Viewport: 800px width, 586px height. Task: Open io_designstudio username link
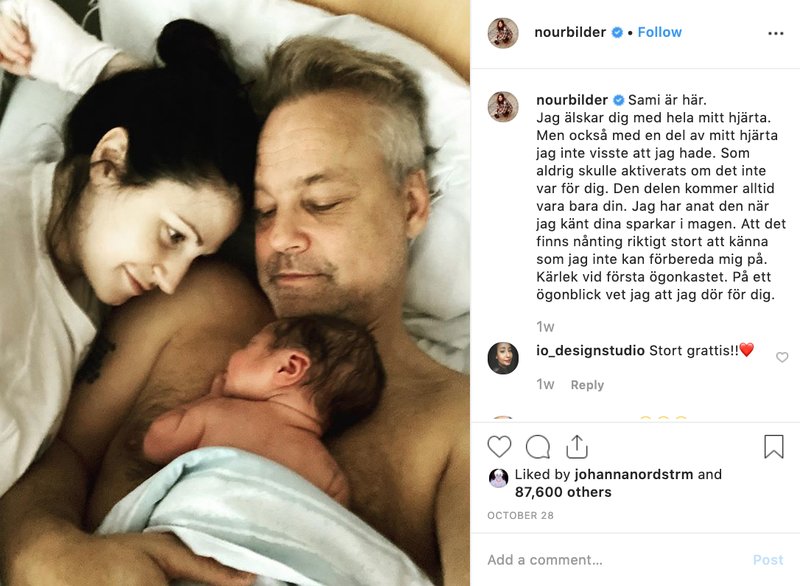pos(590,351)
